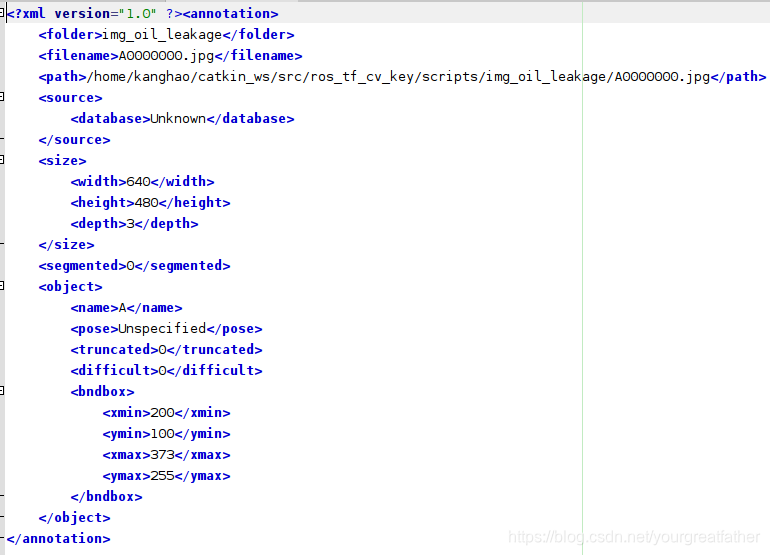This screenshot has height=555, width=770.
Task: Click the closing </bndbox> tag
Action: click(x=106, y=497)
